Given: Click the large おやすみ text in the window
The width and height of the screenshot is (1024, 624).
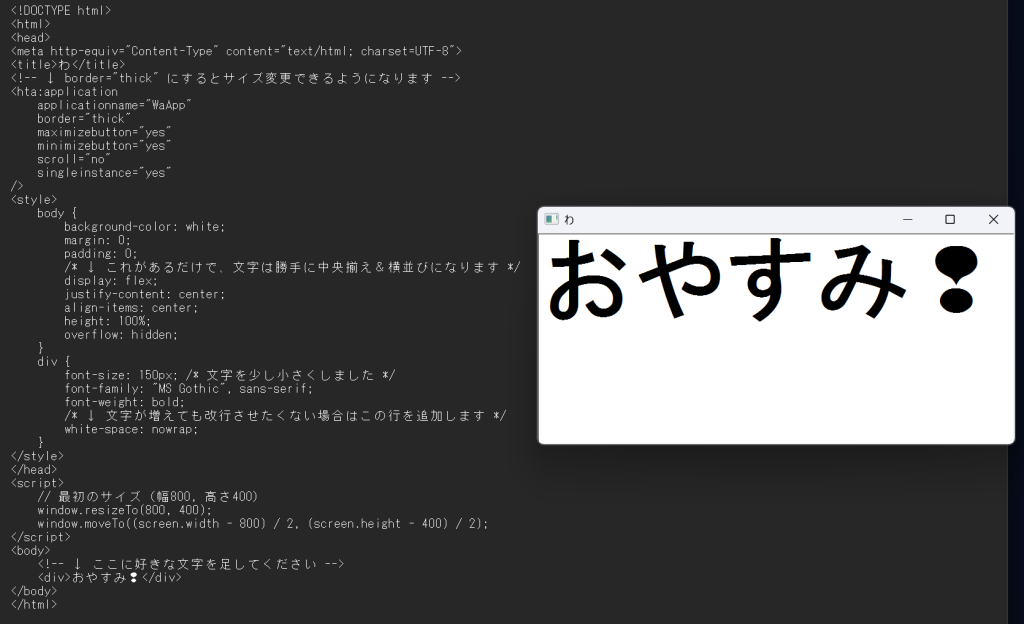Looking at the screenshot, I should click(727, 280).
